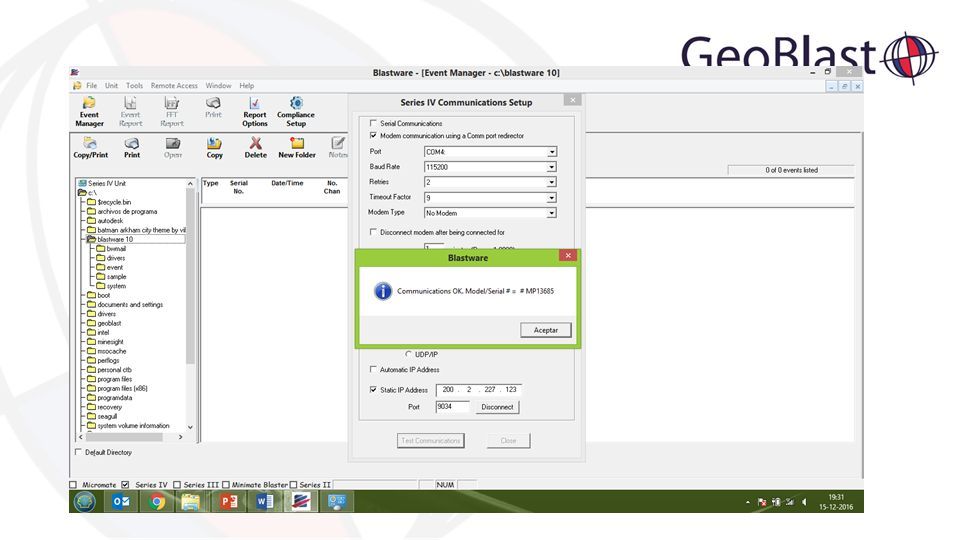Open the Remote Access menu
Screen dimensions: 960x540
[174, 86]
